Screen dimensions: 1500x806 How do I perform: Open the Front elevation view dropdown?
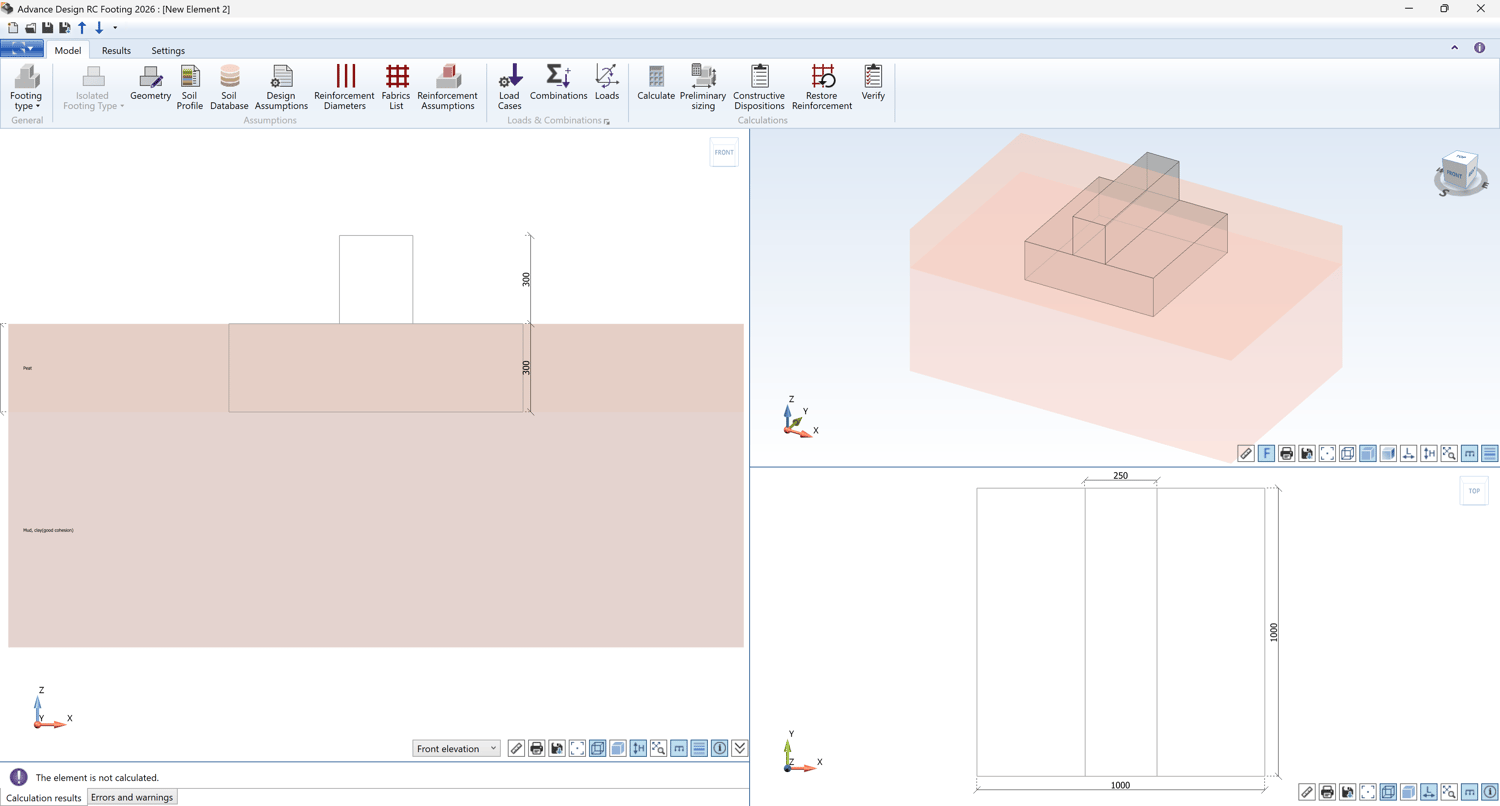456,749
